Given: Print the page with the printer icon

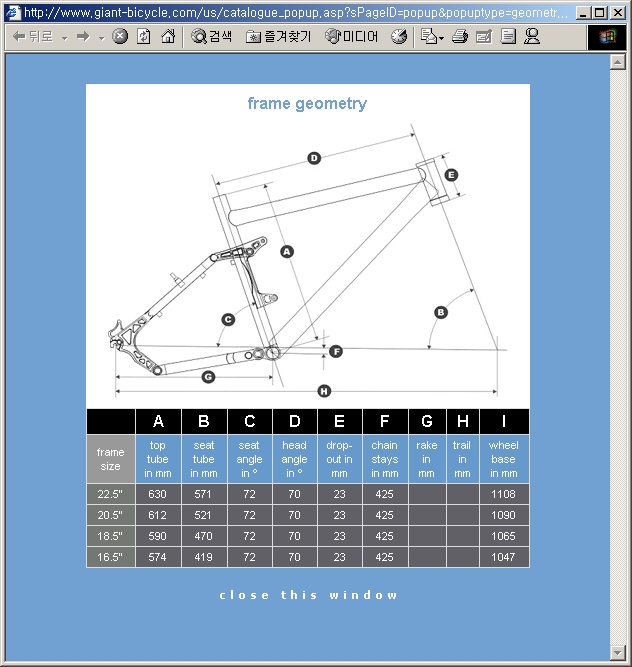Looking at the screenshot, I should click(460, 37).
